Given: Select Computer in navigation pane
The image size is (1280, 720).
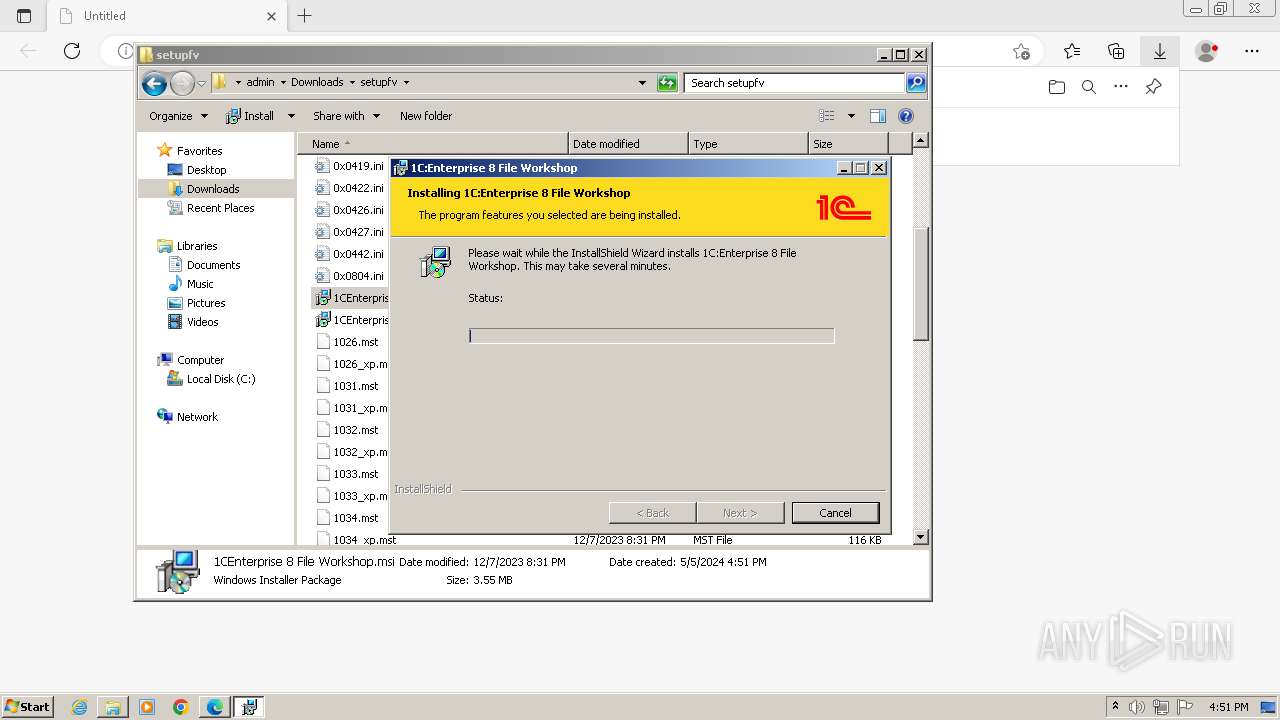Looking at the screenshot, I should click(x=200, y=360).
